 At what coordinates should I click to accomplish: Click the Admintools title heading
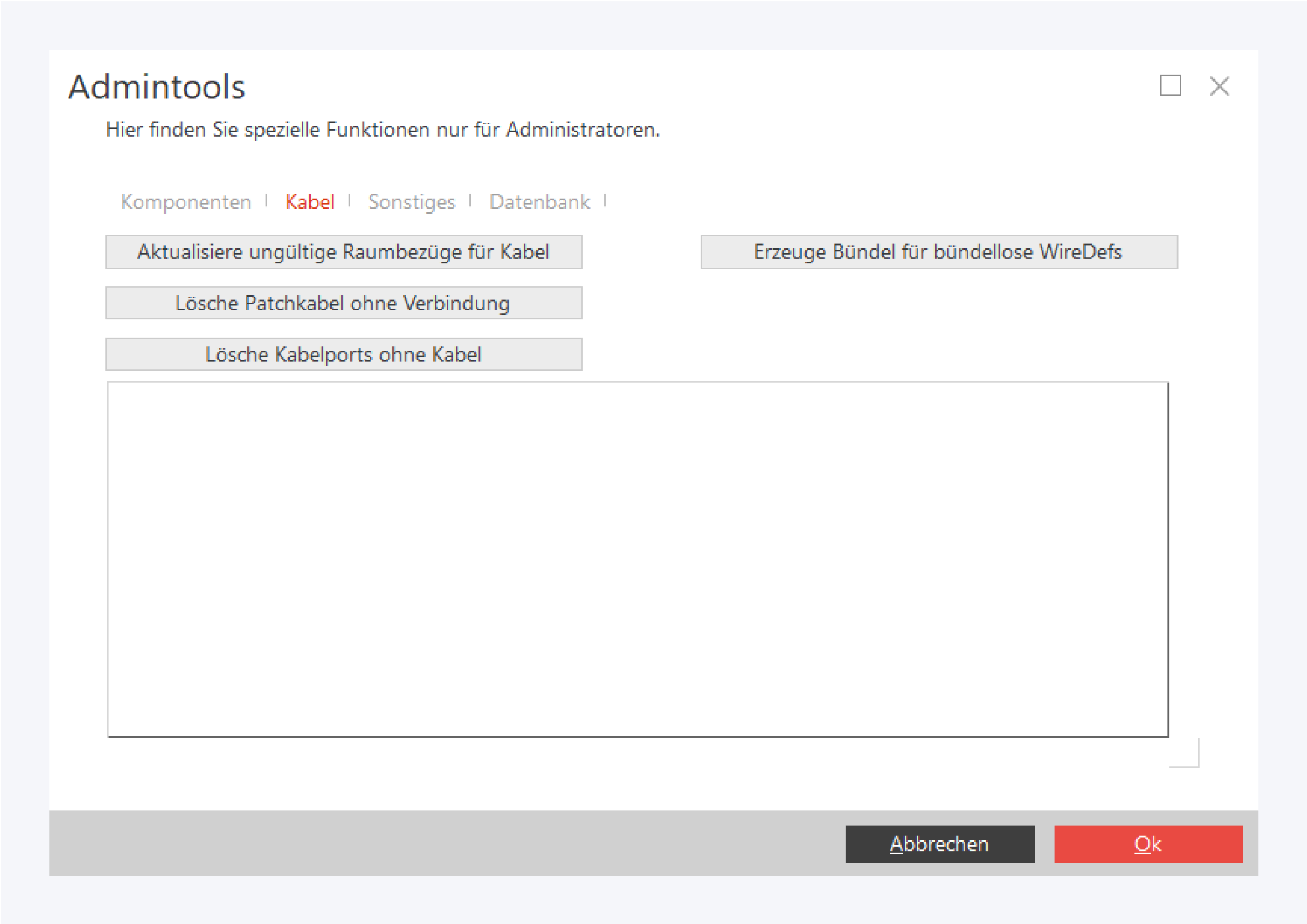click(157, 87)
